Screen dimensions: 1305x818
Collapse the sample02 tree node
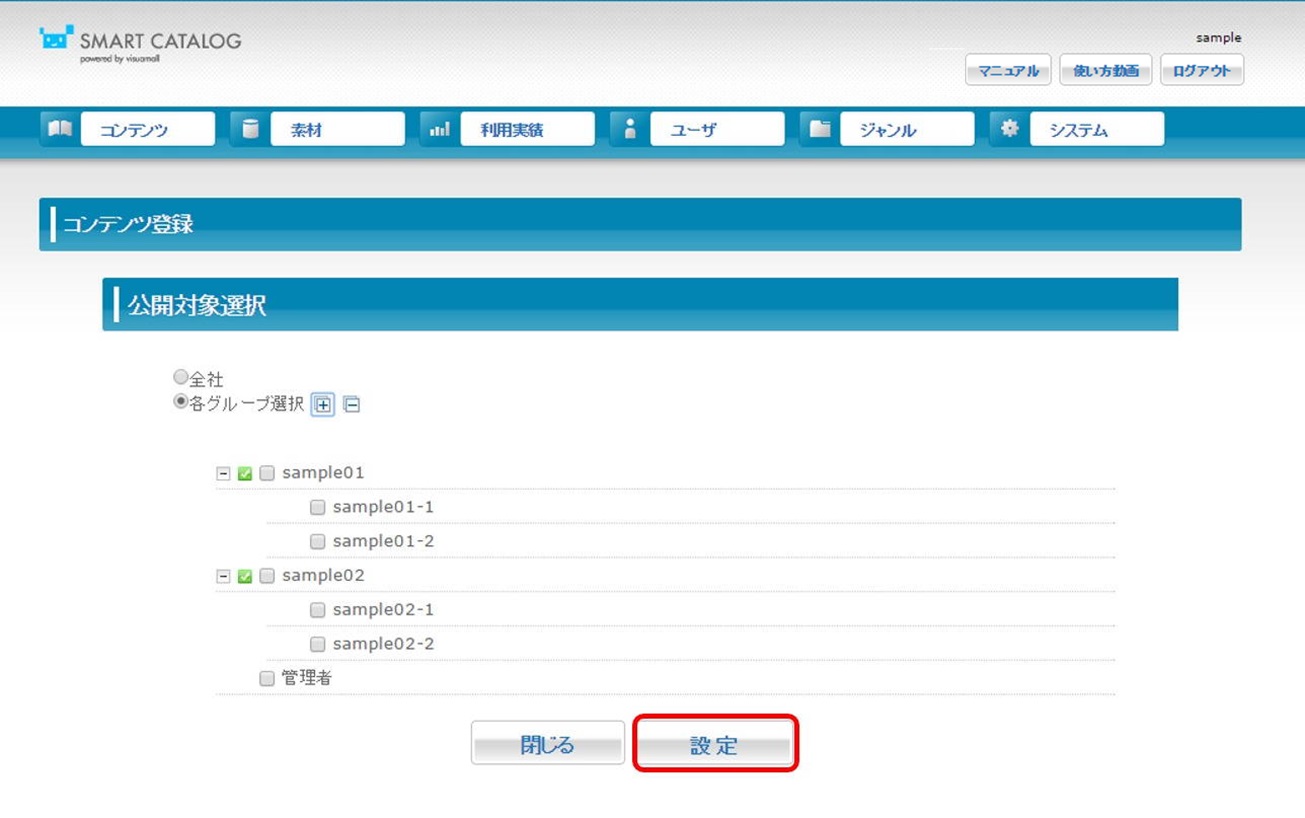point(224,577)
